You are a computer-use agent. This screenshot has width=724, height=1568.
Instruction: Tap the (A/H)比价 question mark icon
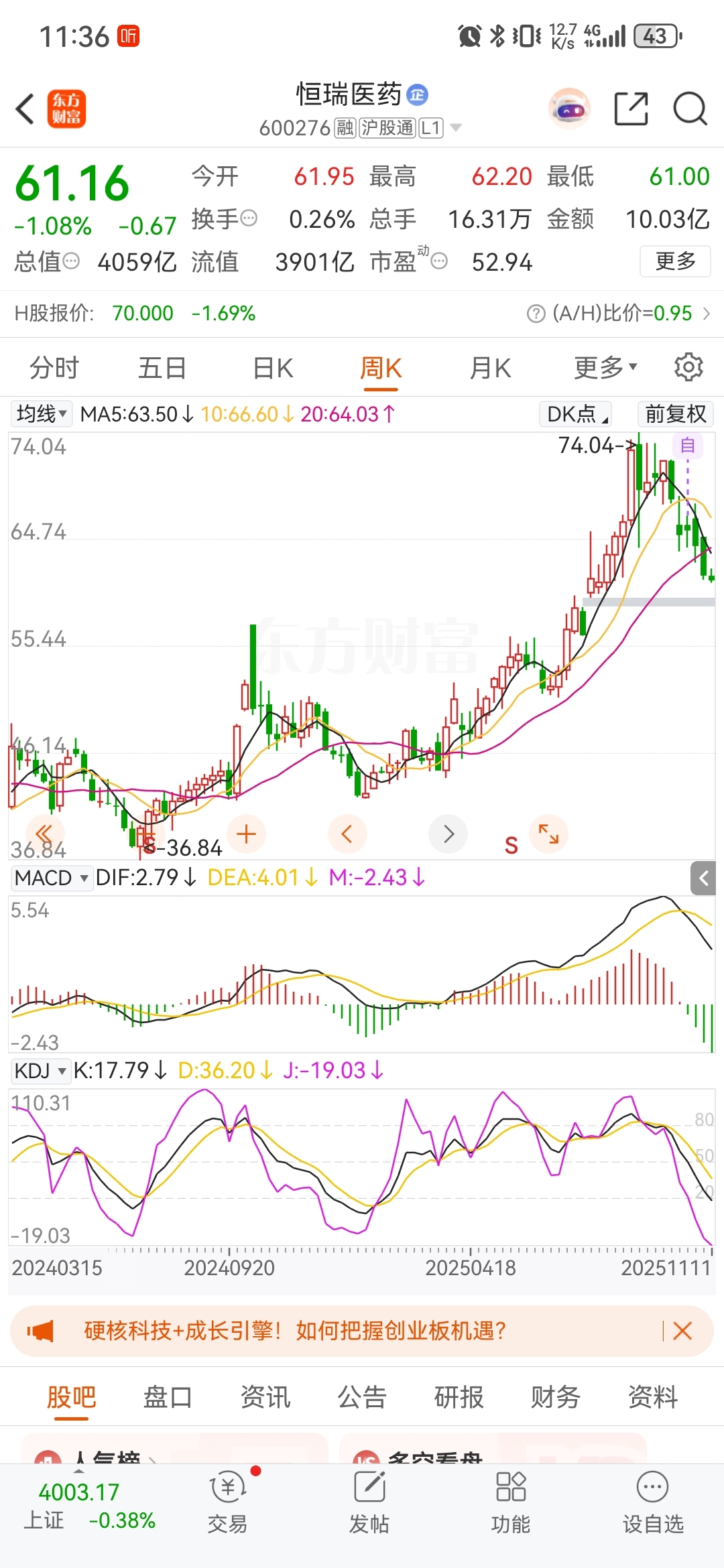536,314
